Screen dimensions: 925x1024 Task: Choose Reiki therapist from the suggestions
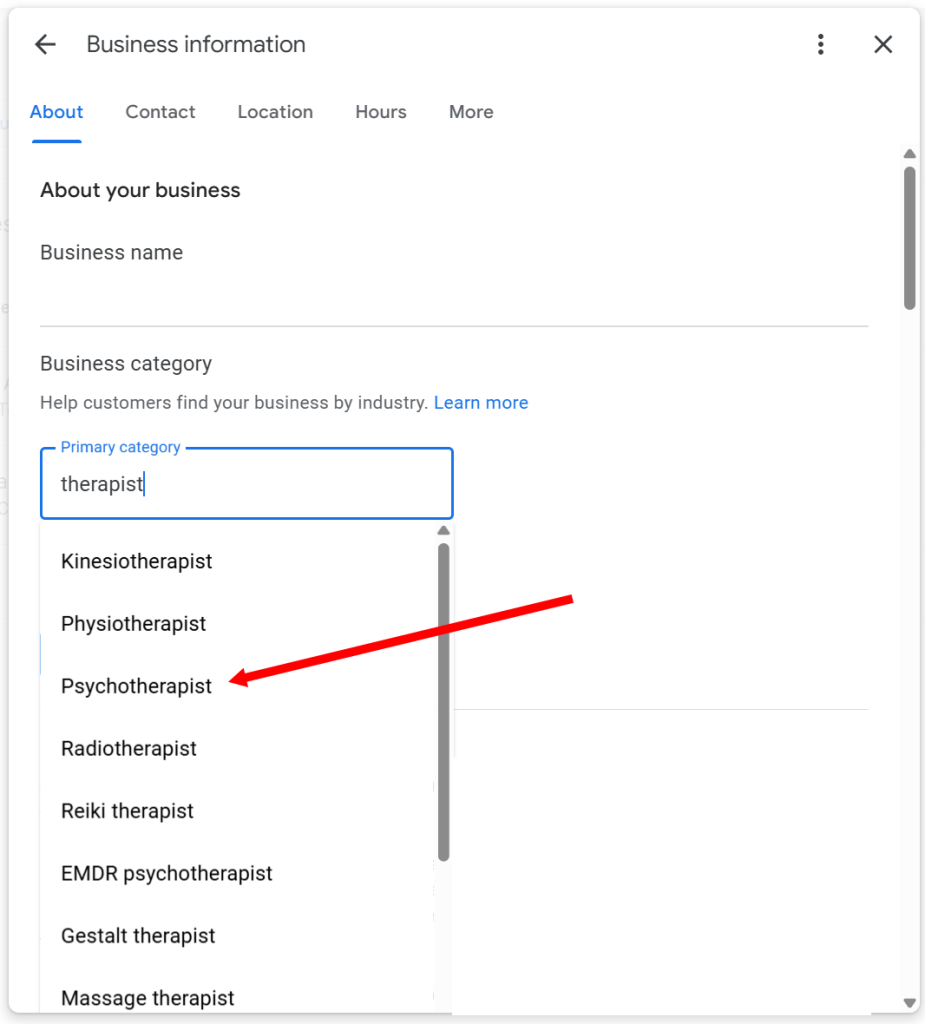point(127,811)
